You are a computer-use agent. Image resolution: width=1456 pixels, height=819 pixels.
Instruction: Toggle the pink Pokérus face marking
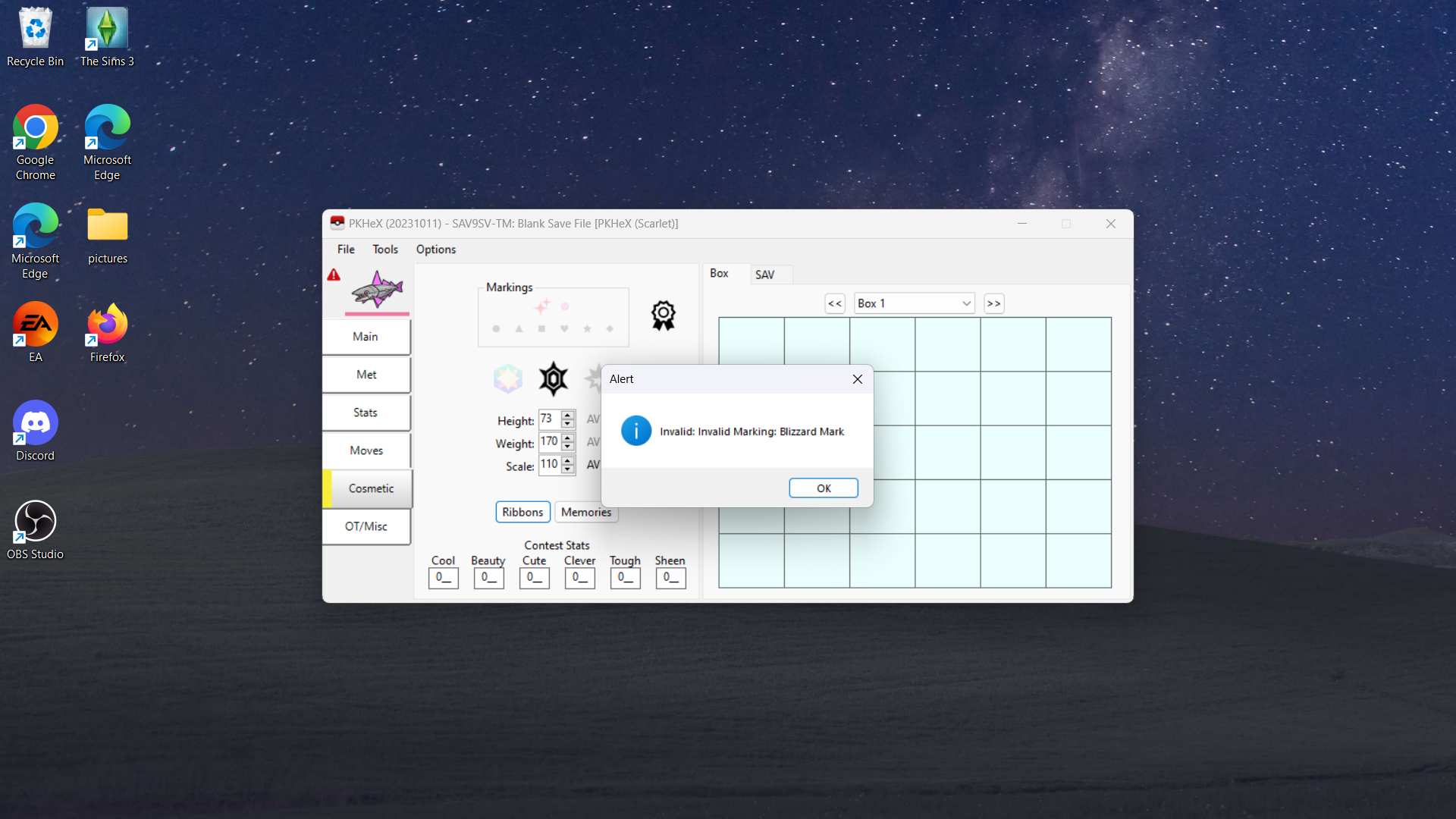tap(565, 306)
